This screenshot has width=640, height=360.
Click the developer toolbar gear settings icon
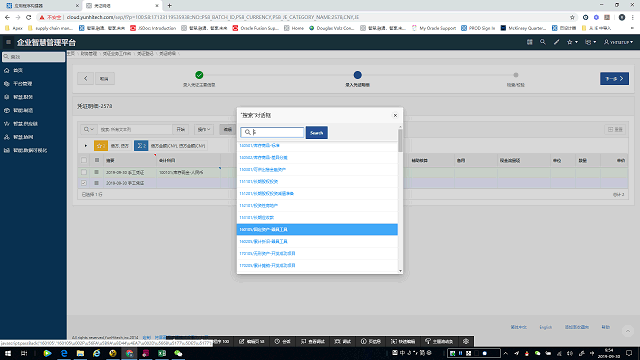click(x=466, y=342)
